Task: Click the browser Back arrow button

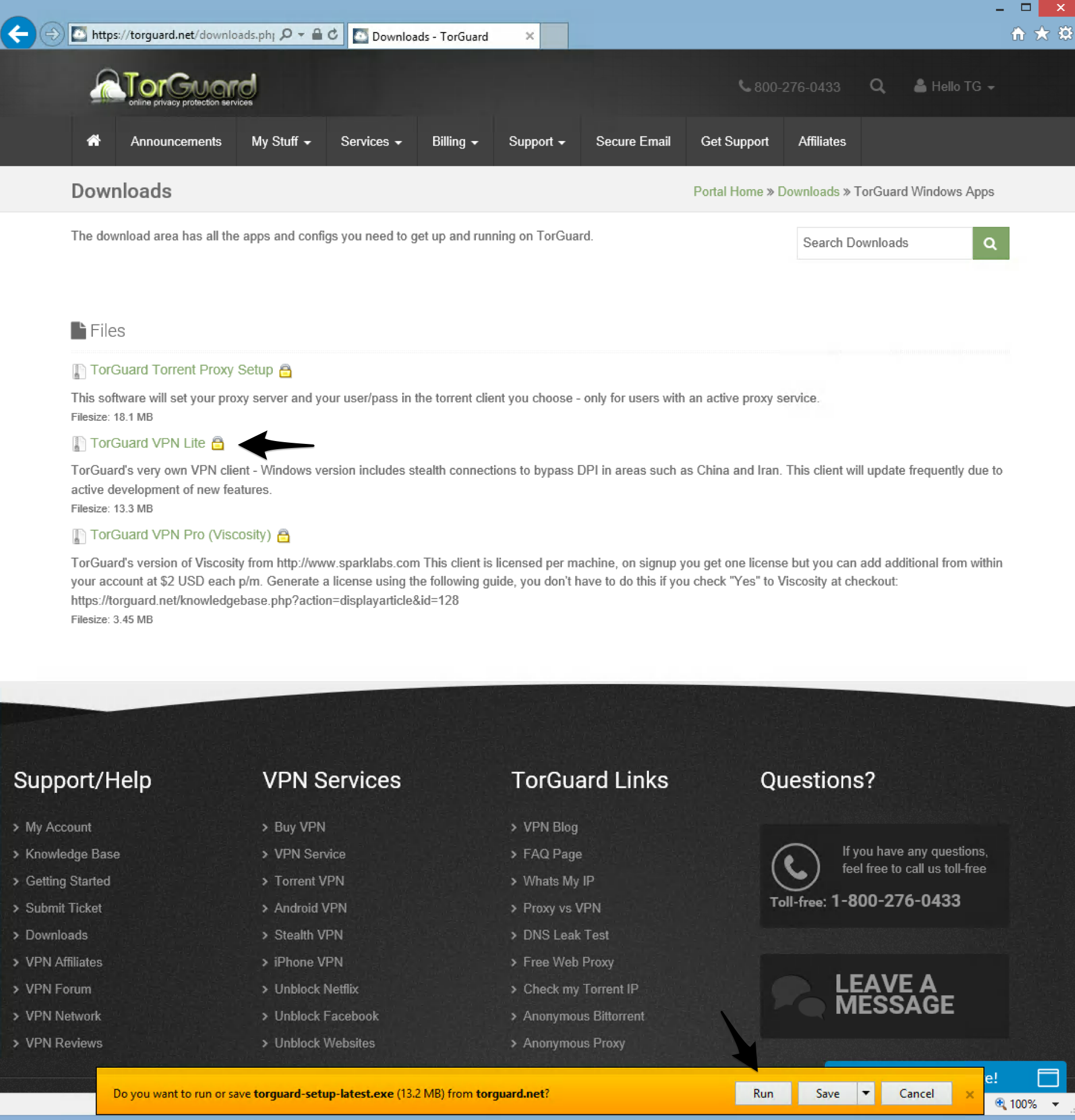Action: [x=18, y=34]
